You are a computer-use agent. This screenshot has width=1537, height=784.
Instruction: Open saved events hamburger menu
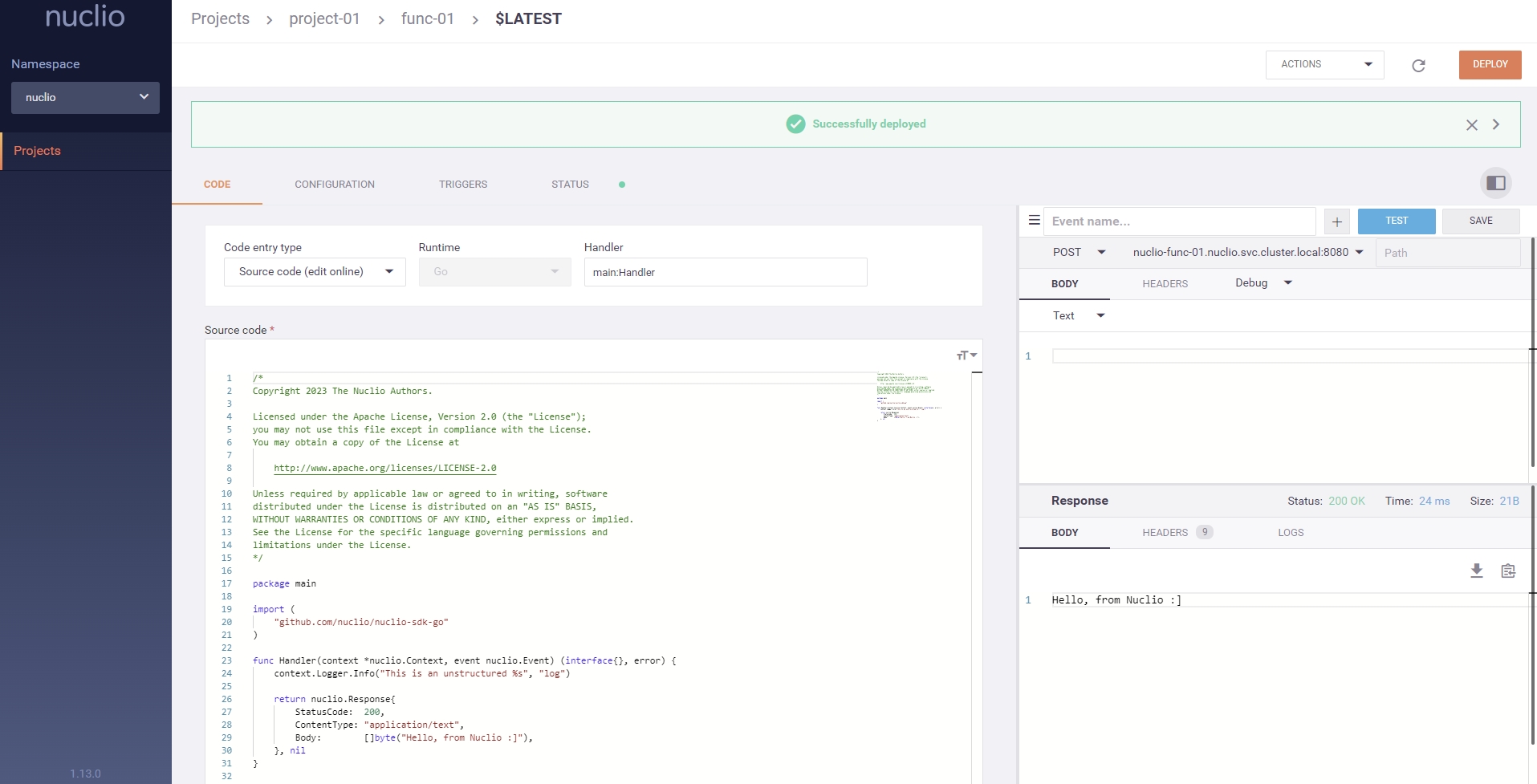(x=1034, y=221)
